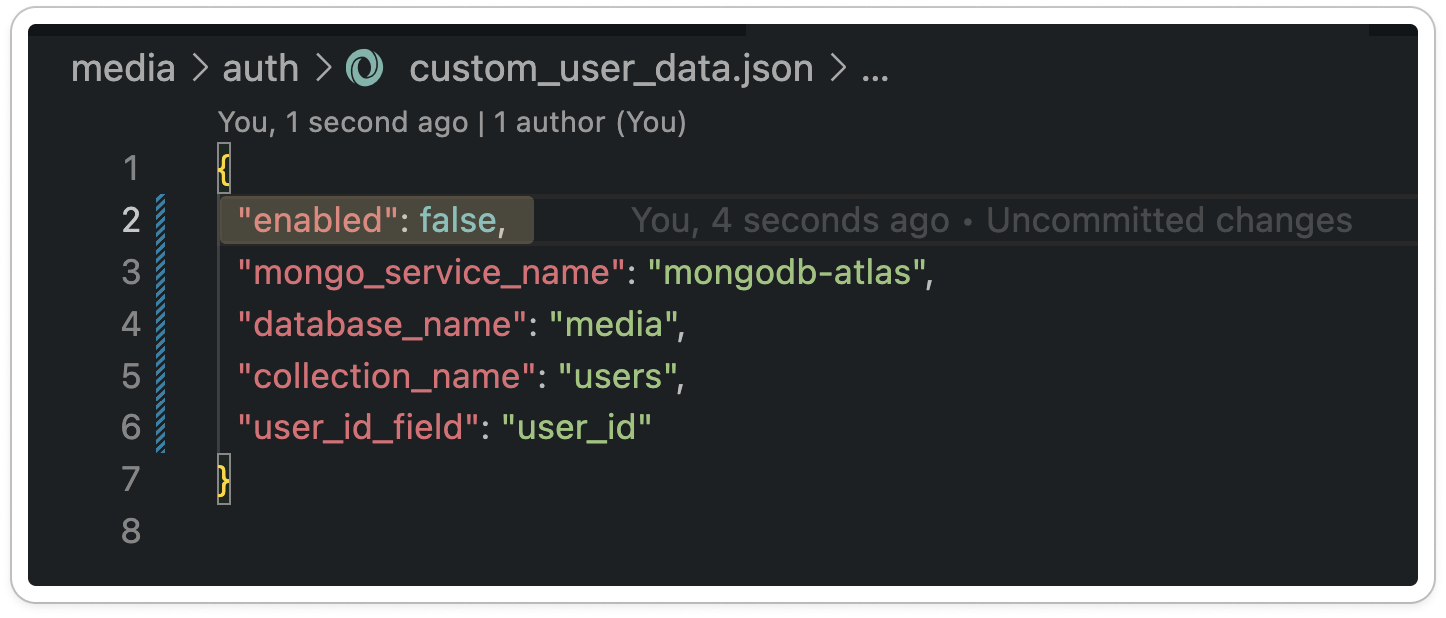Click the "false" value on line 2

(x=457, y=220)
